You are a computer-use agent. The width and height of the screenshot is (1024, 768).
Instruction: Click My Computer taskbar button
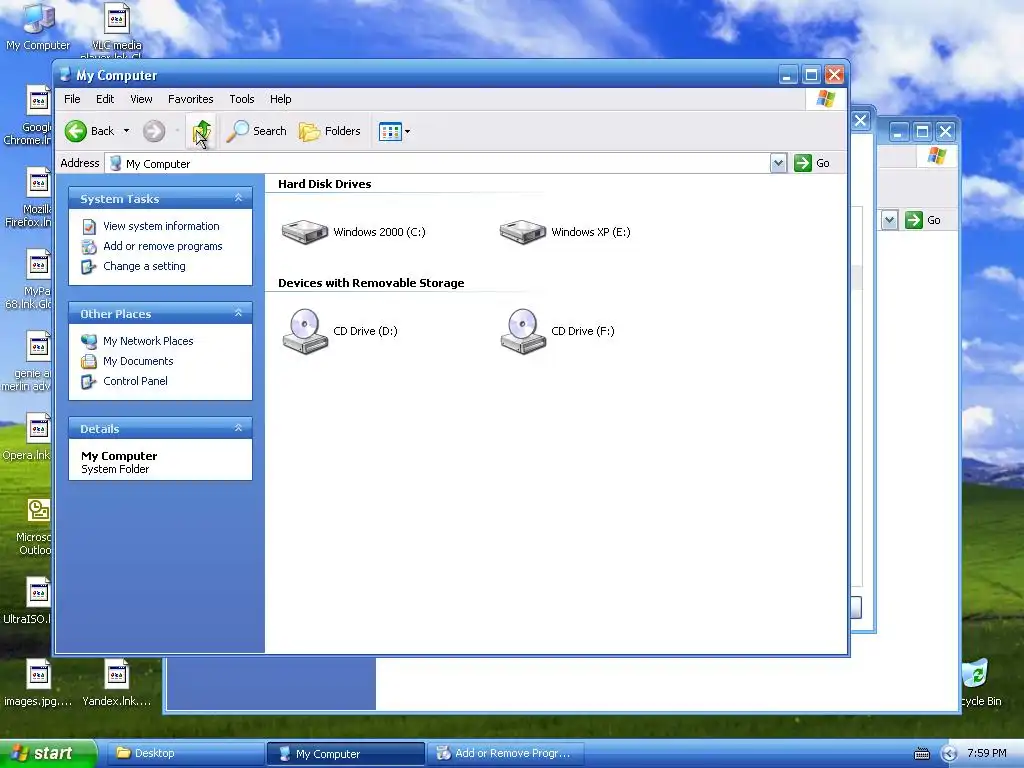pos(345,754)
